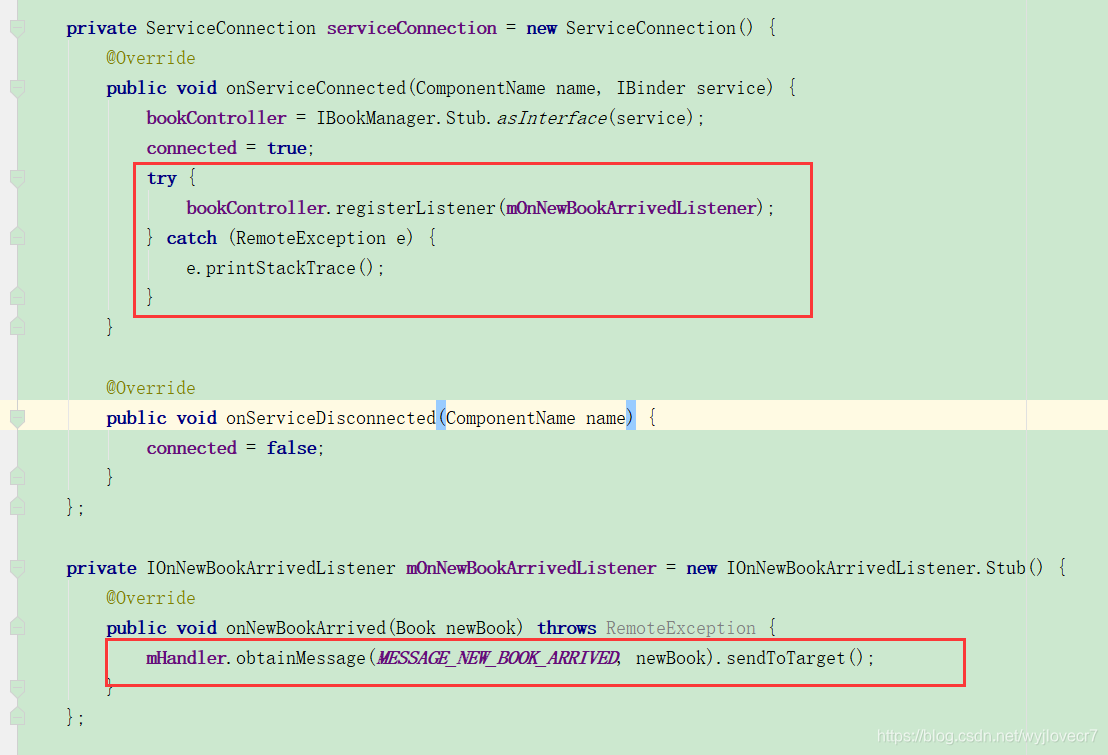Click the mHandler field reference
The image size is (1108, 755).
point(186,658)
